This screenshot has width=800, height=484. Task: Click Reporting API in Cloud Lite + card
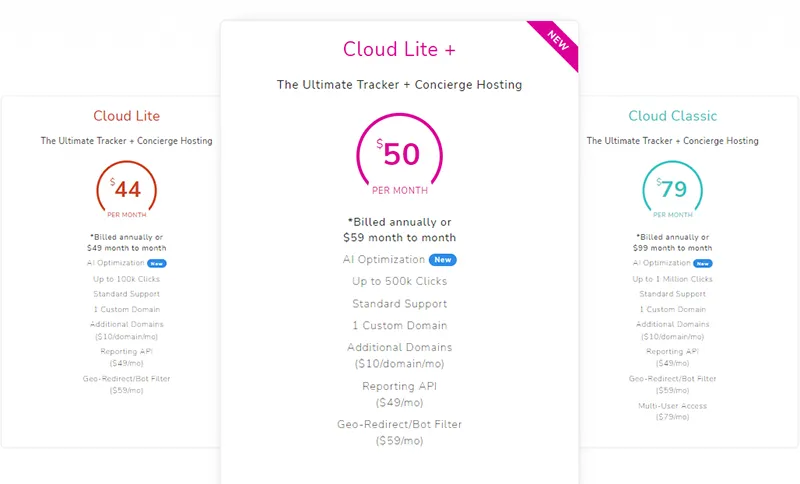tap(400, 386)
